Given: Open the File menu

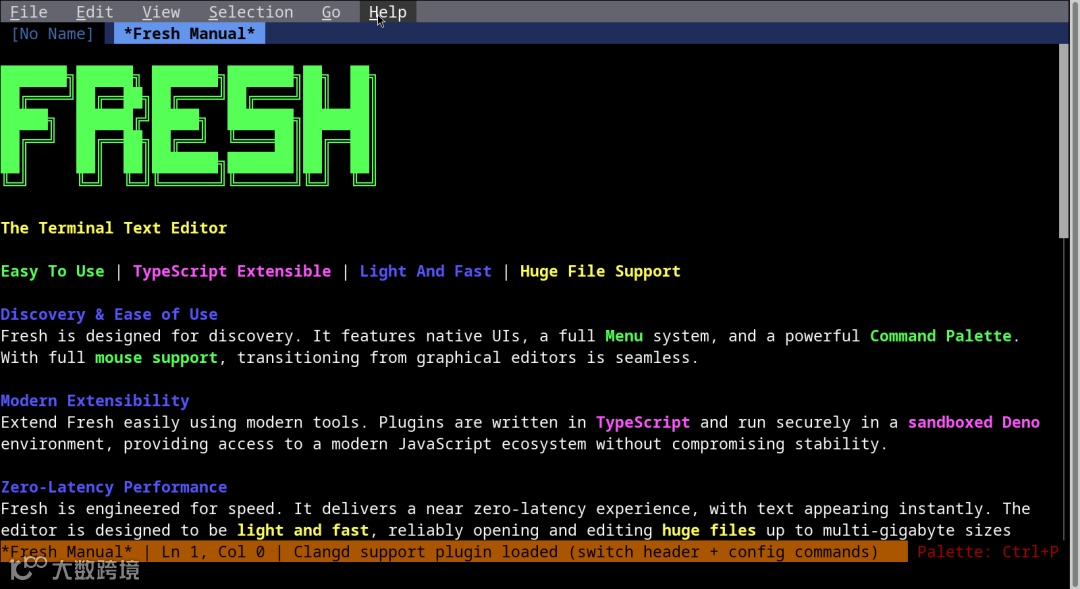Looking at the screenshot, I should click(28, 12).
